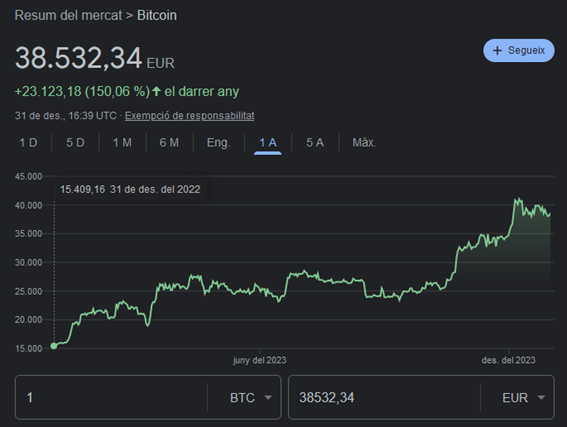This screenshot has height=427, width=567.
Task: Click the 'el darrer any' label
Action: pos(202,91)
